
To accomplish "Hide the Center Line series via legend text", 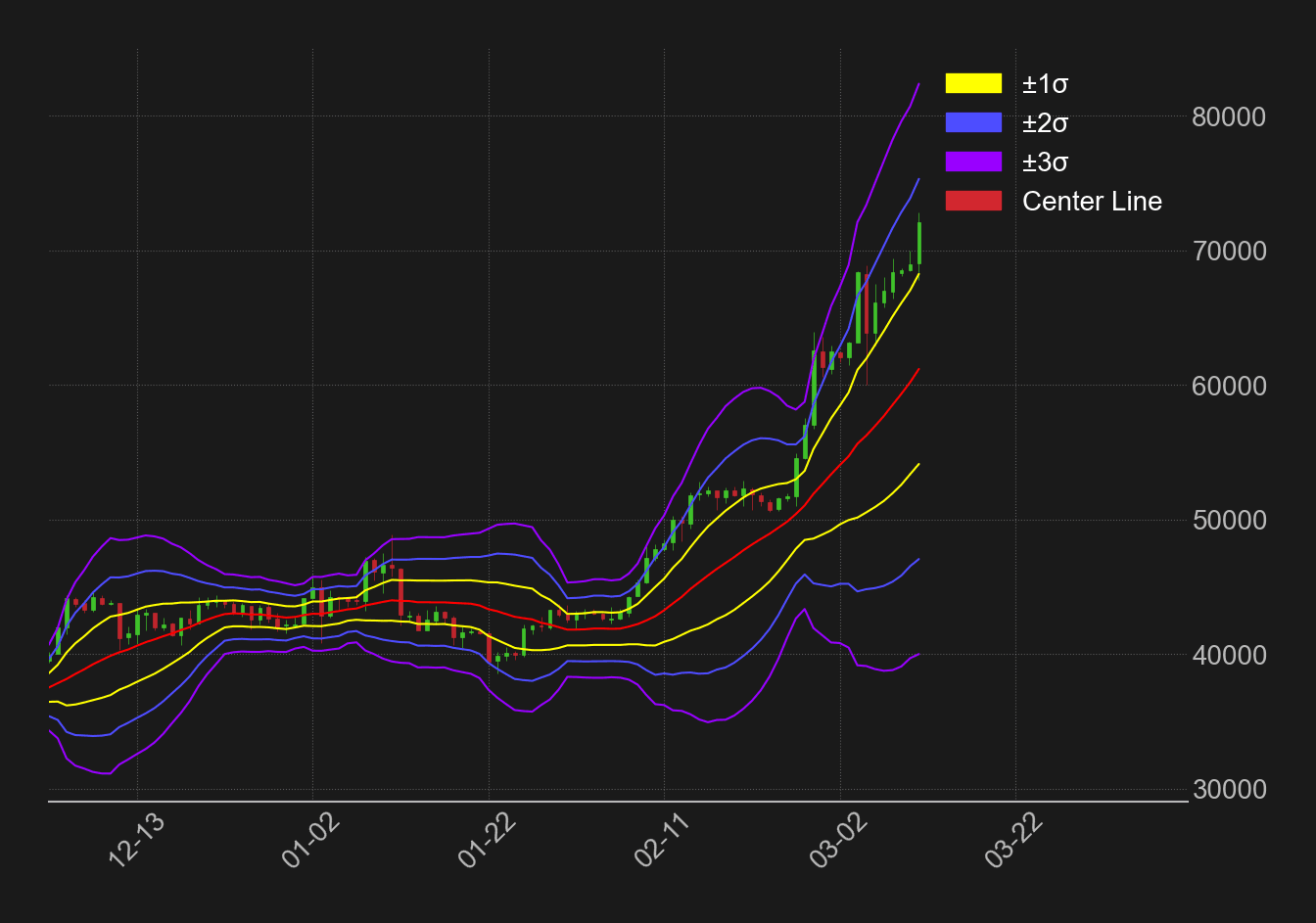I will [x=1092, y=202].
